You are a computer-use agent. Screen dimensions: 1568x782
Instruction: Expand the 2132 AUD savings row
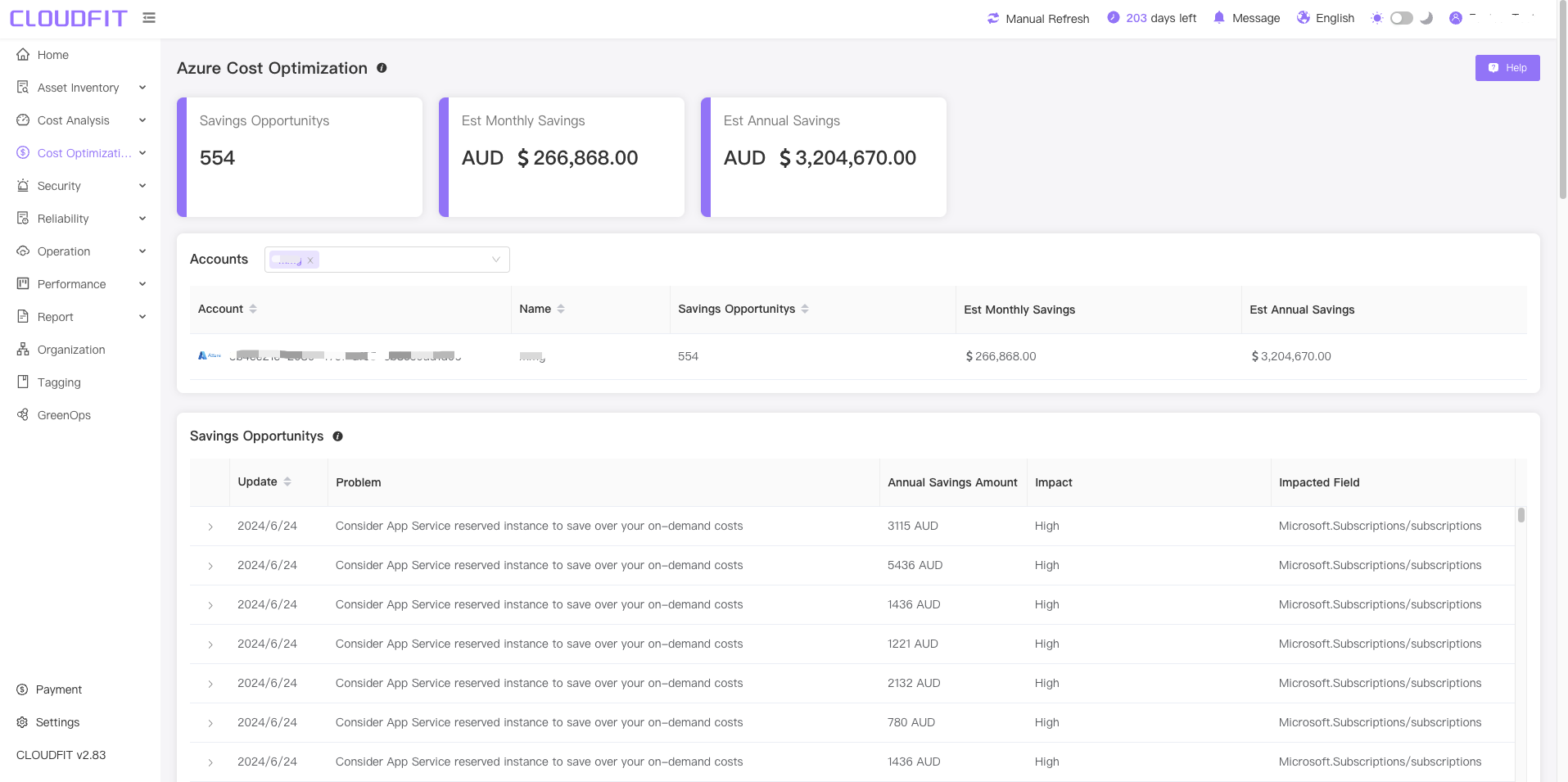coord(210,684)
